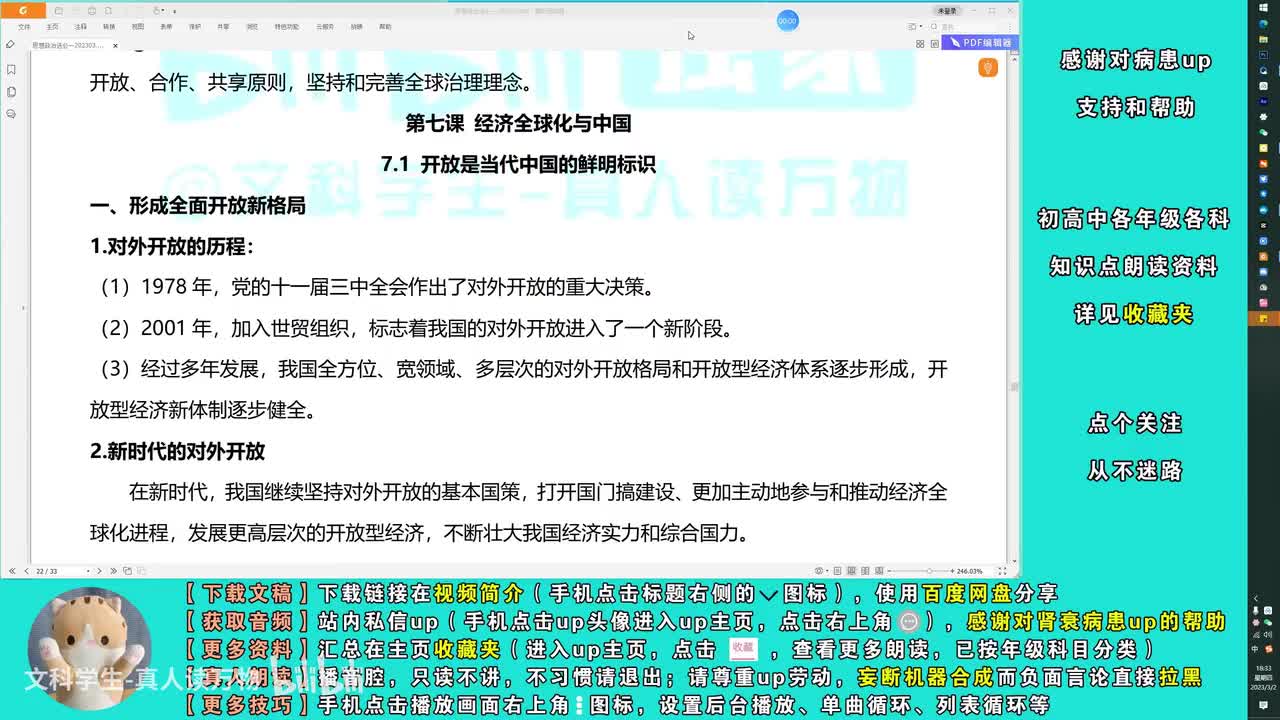Open the 视图 ribbon tab

[138, 27]
